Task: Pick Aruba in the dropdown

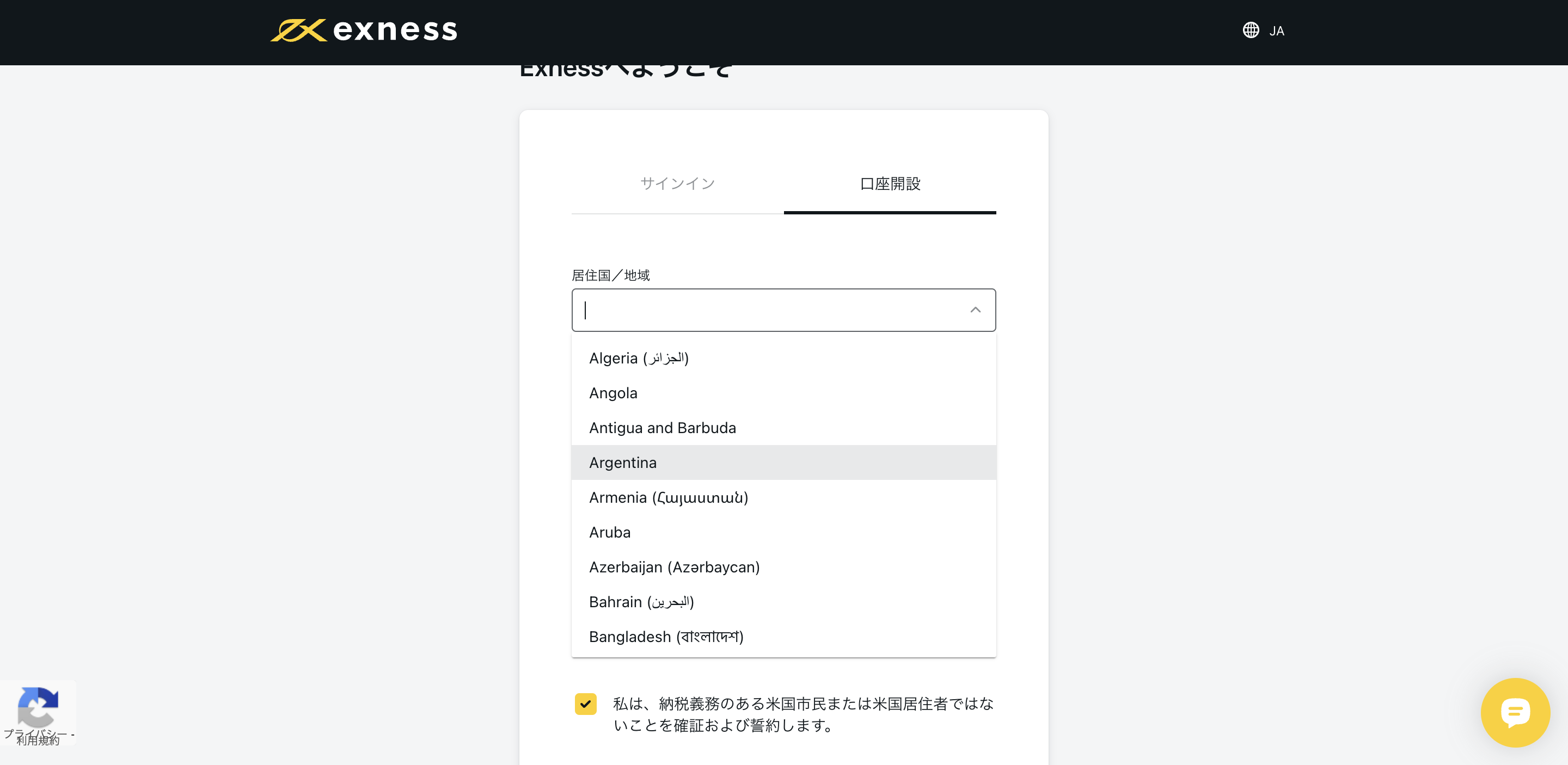Action: (609, 533)
